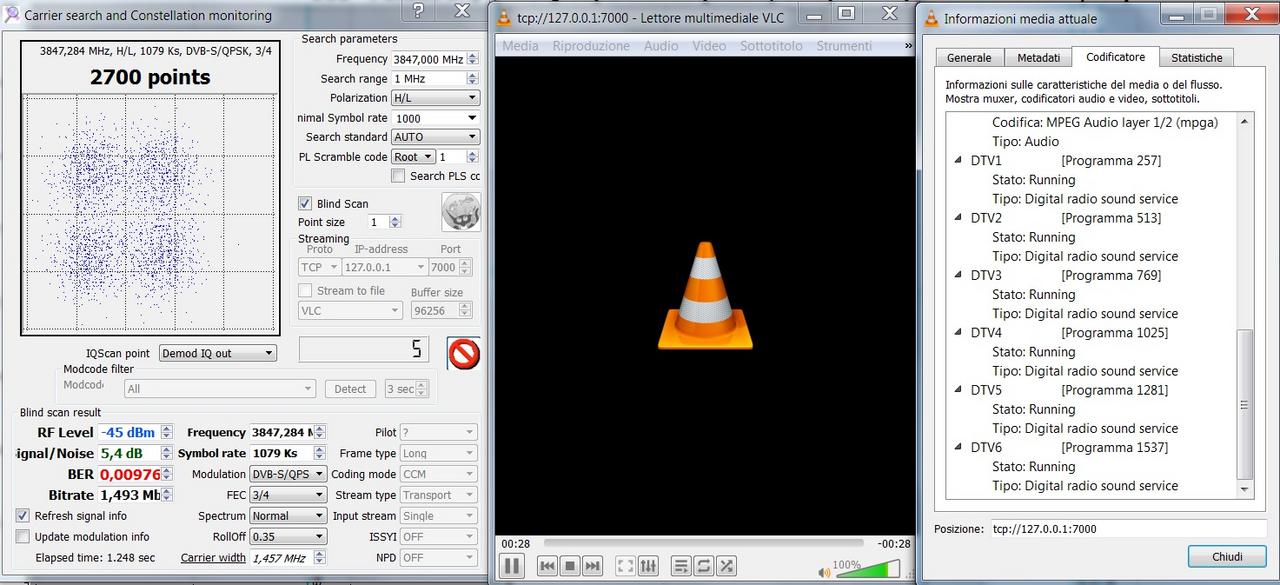Screen dimensions: 1280x585
Task: Collapse the DTV2 tree node
Action: (960, 217)
